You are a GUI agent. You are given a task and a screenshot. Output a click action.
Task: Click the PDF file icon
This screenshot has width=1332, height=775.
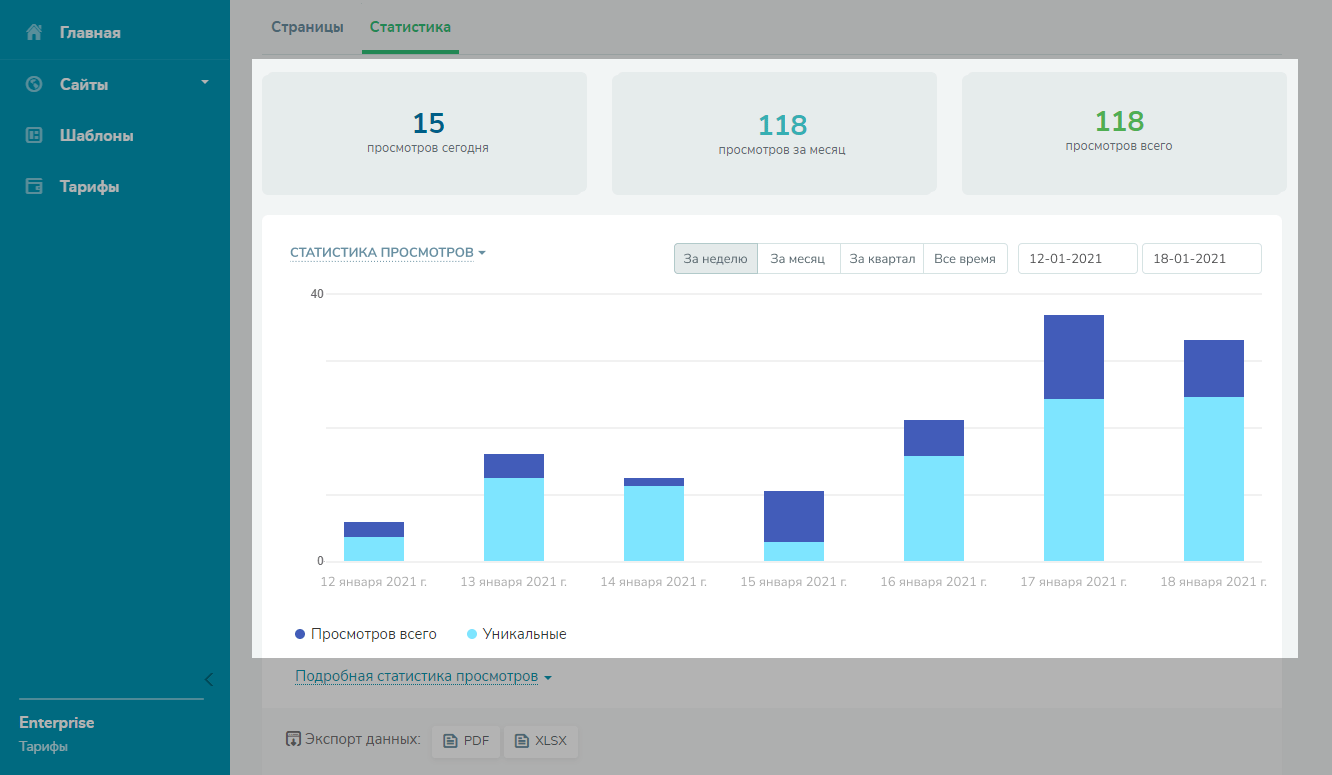[x=450, y=741]
